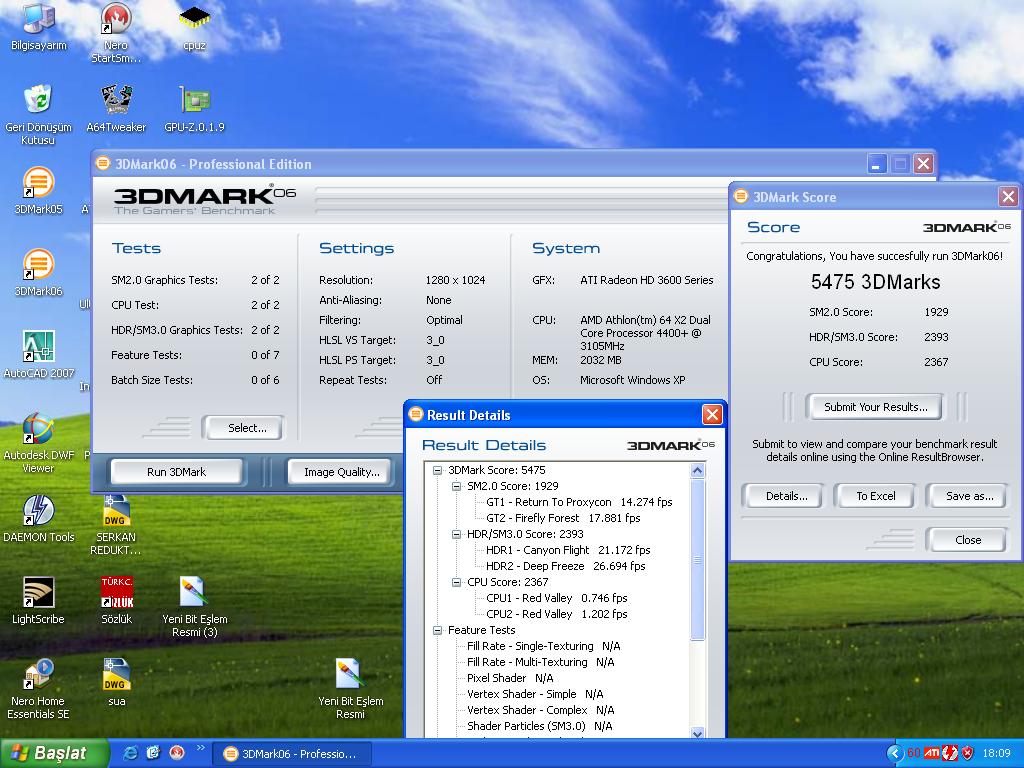Click Result Details scrollbar up arrow
Viewport: 1024px width, 768px height.
697,470
